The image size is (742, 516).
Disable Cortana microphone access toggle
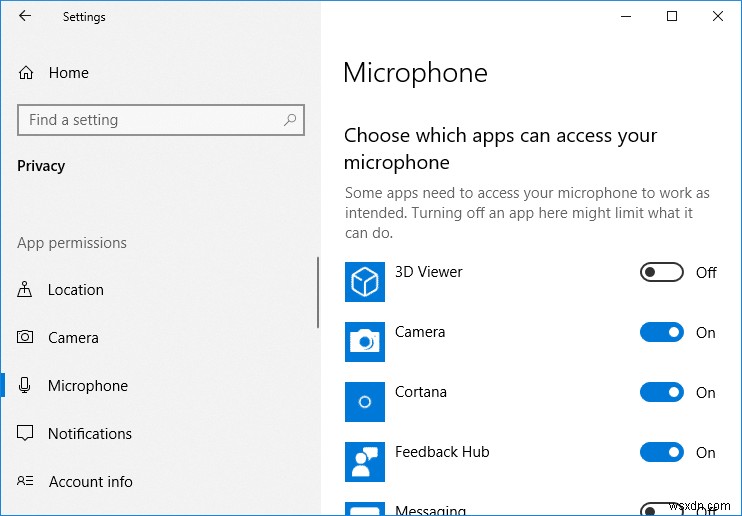662,392
